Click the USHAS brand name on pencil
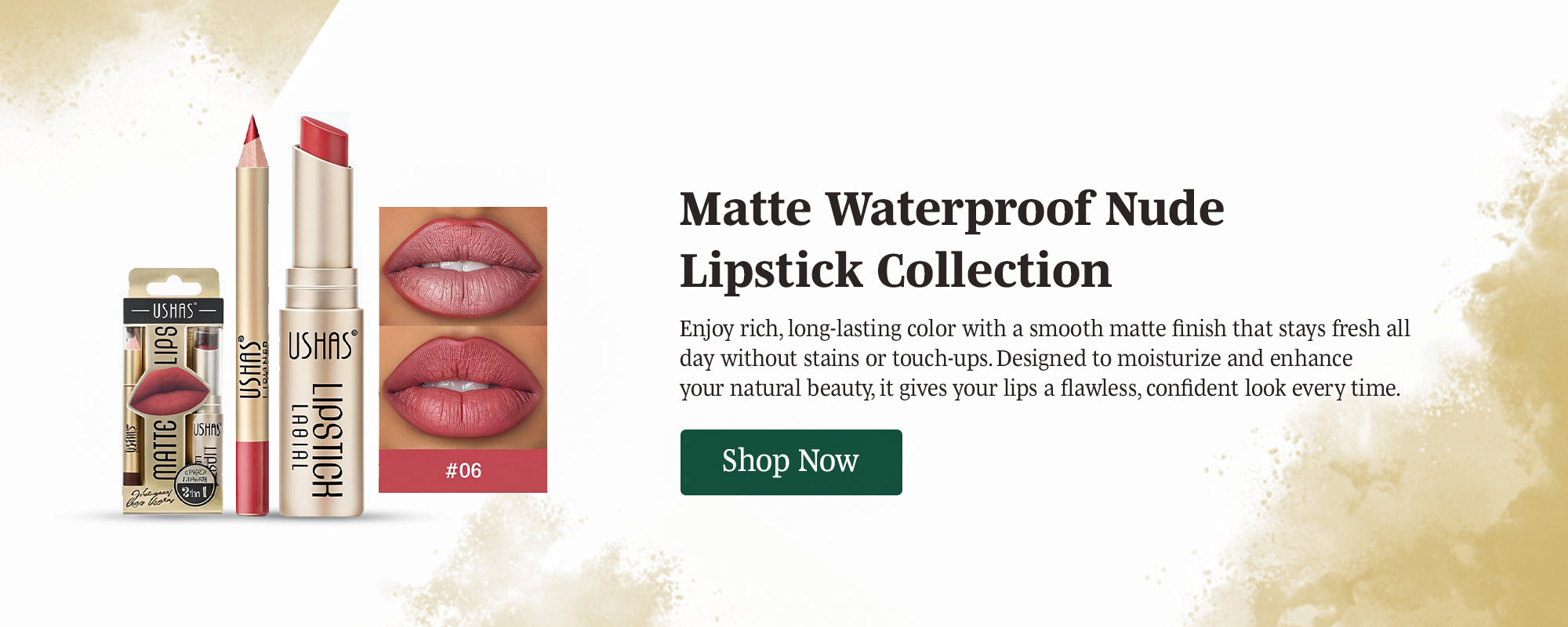Screen dimensions: 1568x627 click(249, 368)
